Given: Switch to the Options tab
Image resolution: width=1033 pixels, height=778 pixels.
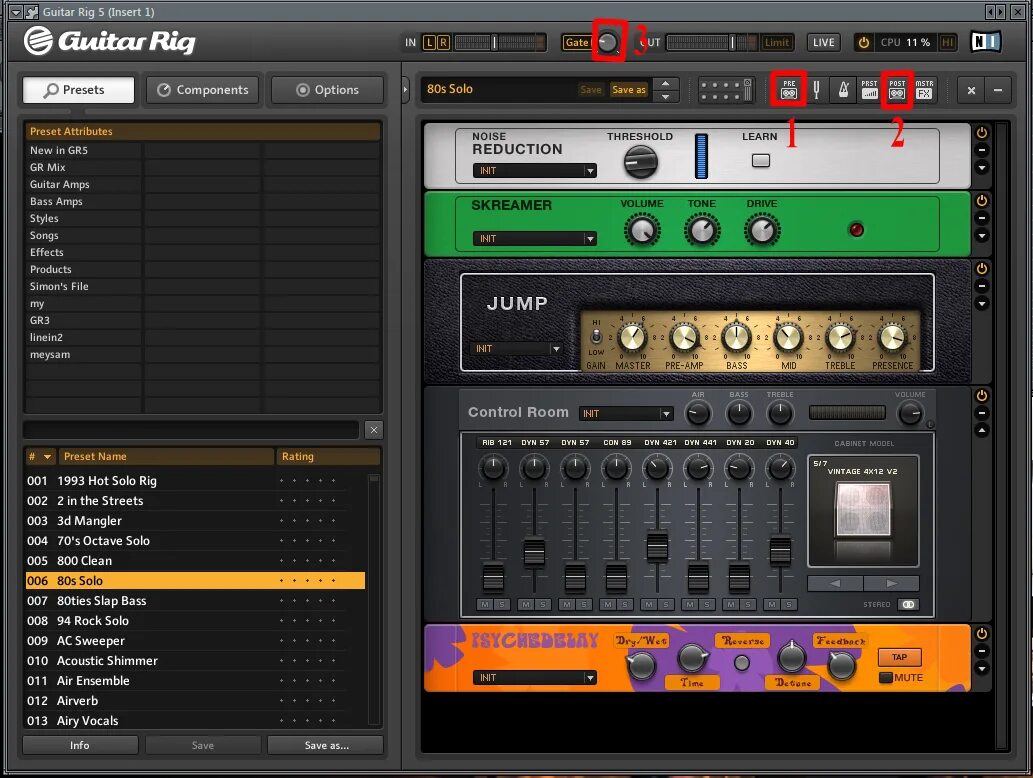Looking at the screenshot, I should (x=327, y=90).
